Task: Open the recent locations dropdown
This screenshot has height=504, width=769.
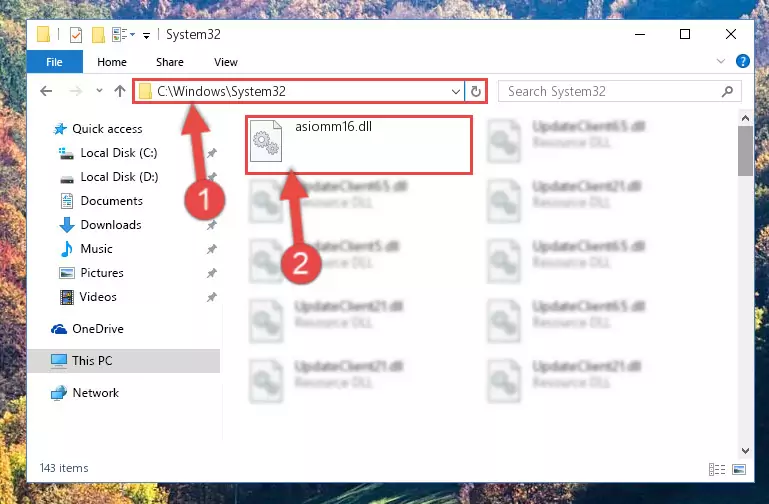Action: (99, 91)
